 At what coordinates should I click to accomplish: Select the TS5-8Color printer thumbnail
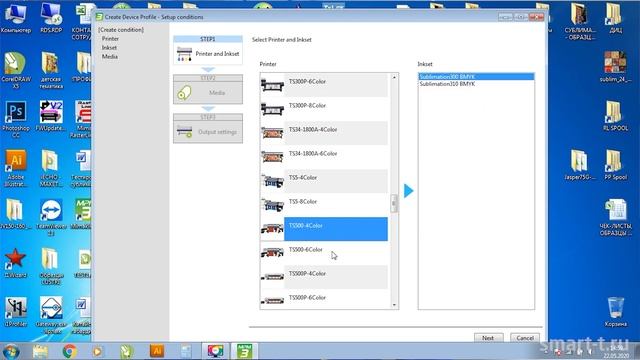pos(272,205)
